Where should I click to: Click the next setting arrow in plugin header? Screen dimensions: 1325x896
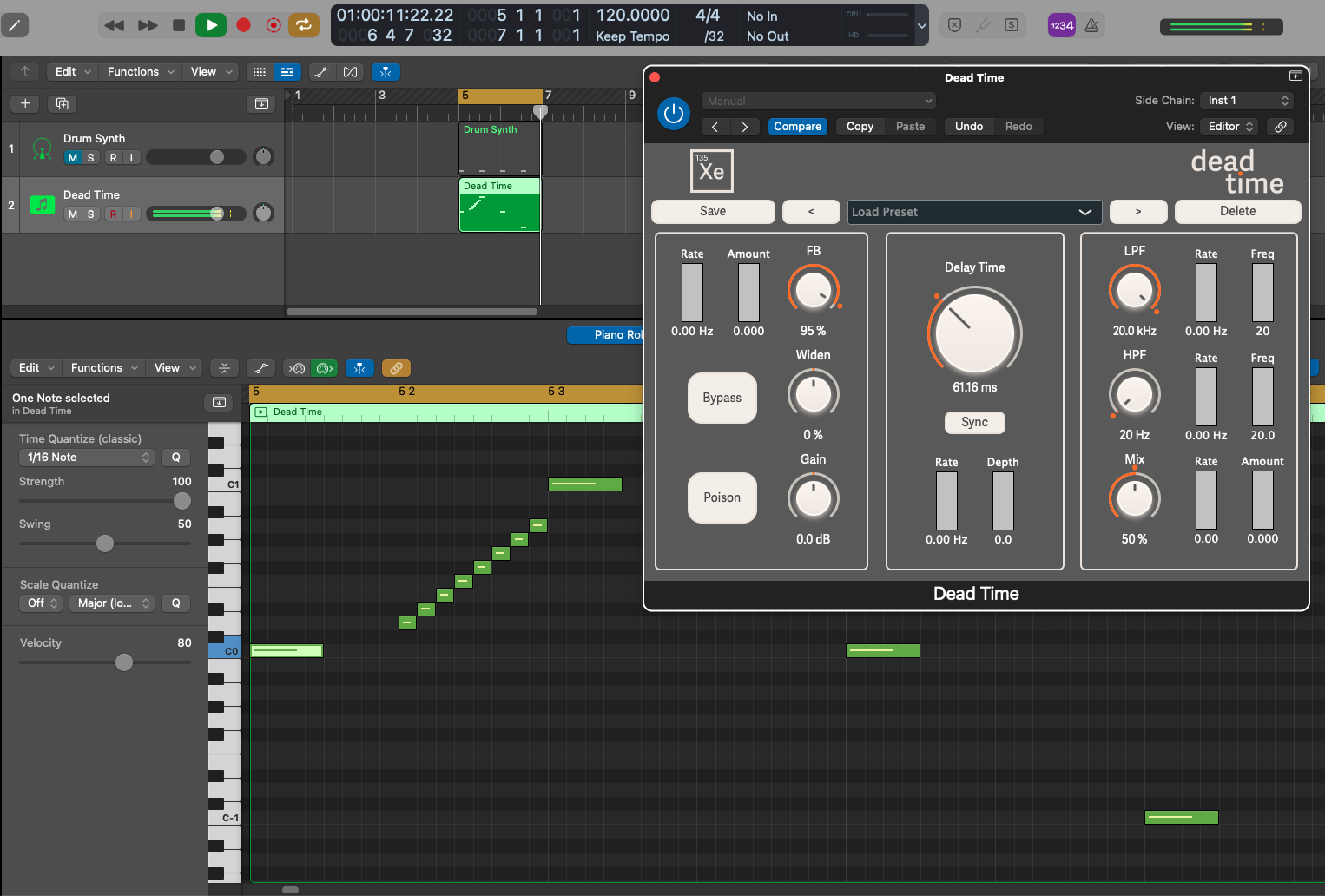pos(744,127)
